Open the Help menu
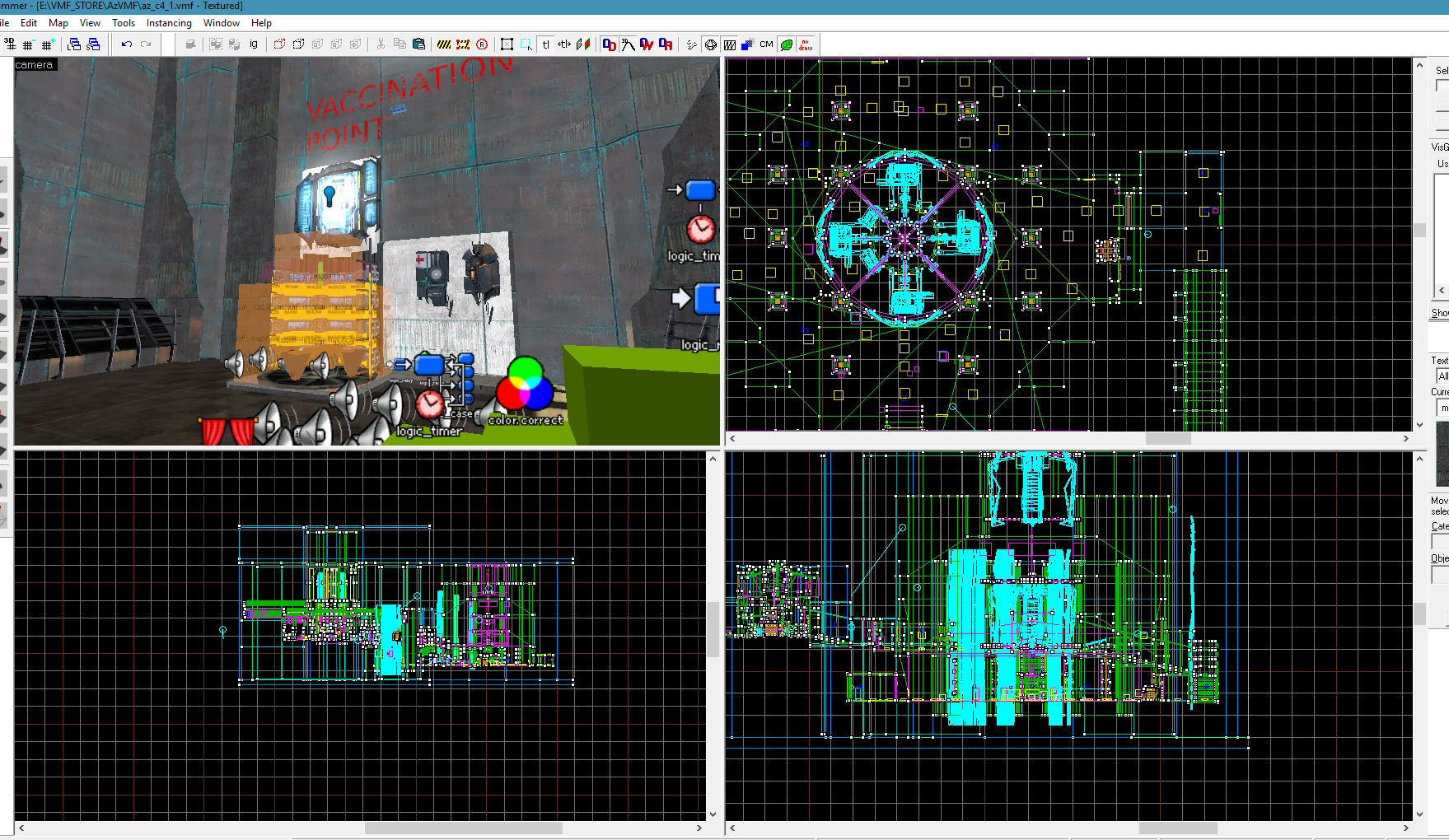This screenshot has width=1449, height=840. (261, 23)
